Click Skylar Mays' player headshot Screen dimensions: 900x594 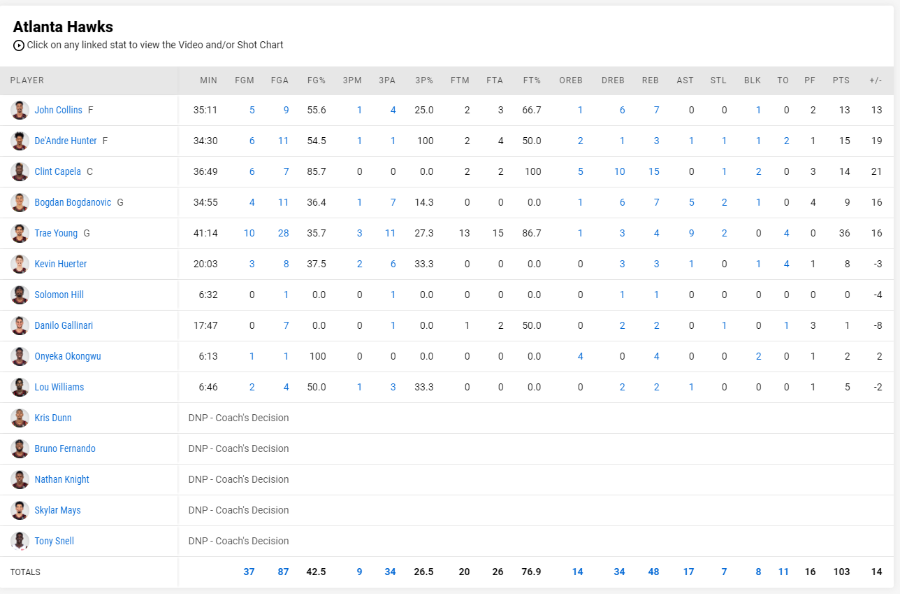(x=20, y=510)
